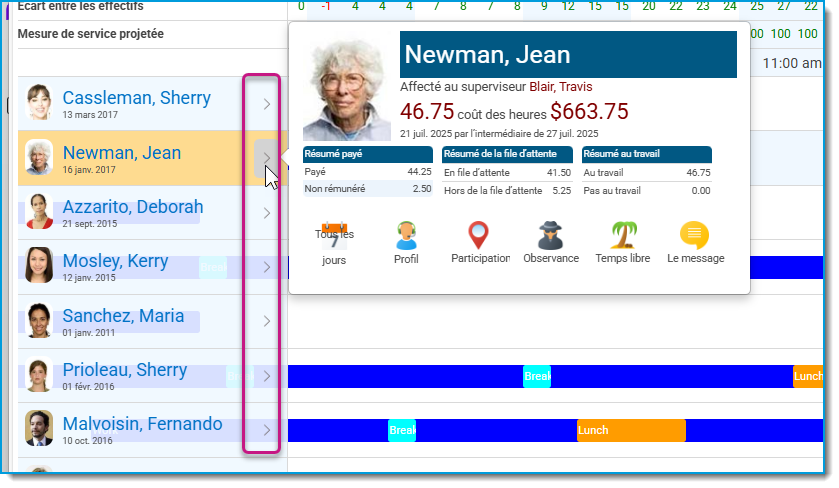This screenshot has width=839, height=488.
Task: Click the Résumé au travail header
Action: 647,154
